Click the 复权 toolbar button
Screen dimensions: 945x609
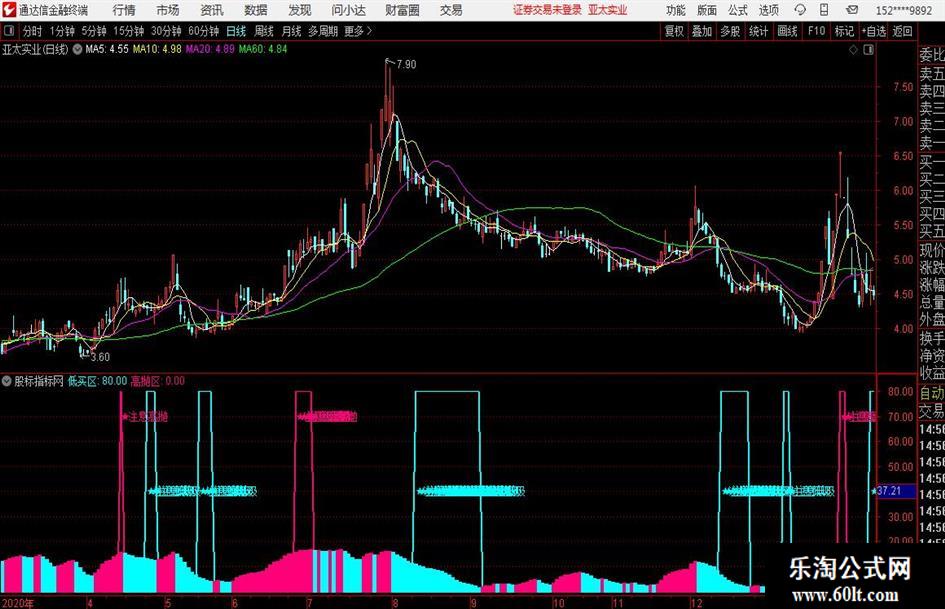pos(674,31)
